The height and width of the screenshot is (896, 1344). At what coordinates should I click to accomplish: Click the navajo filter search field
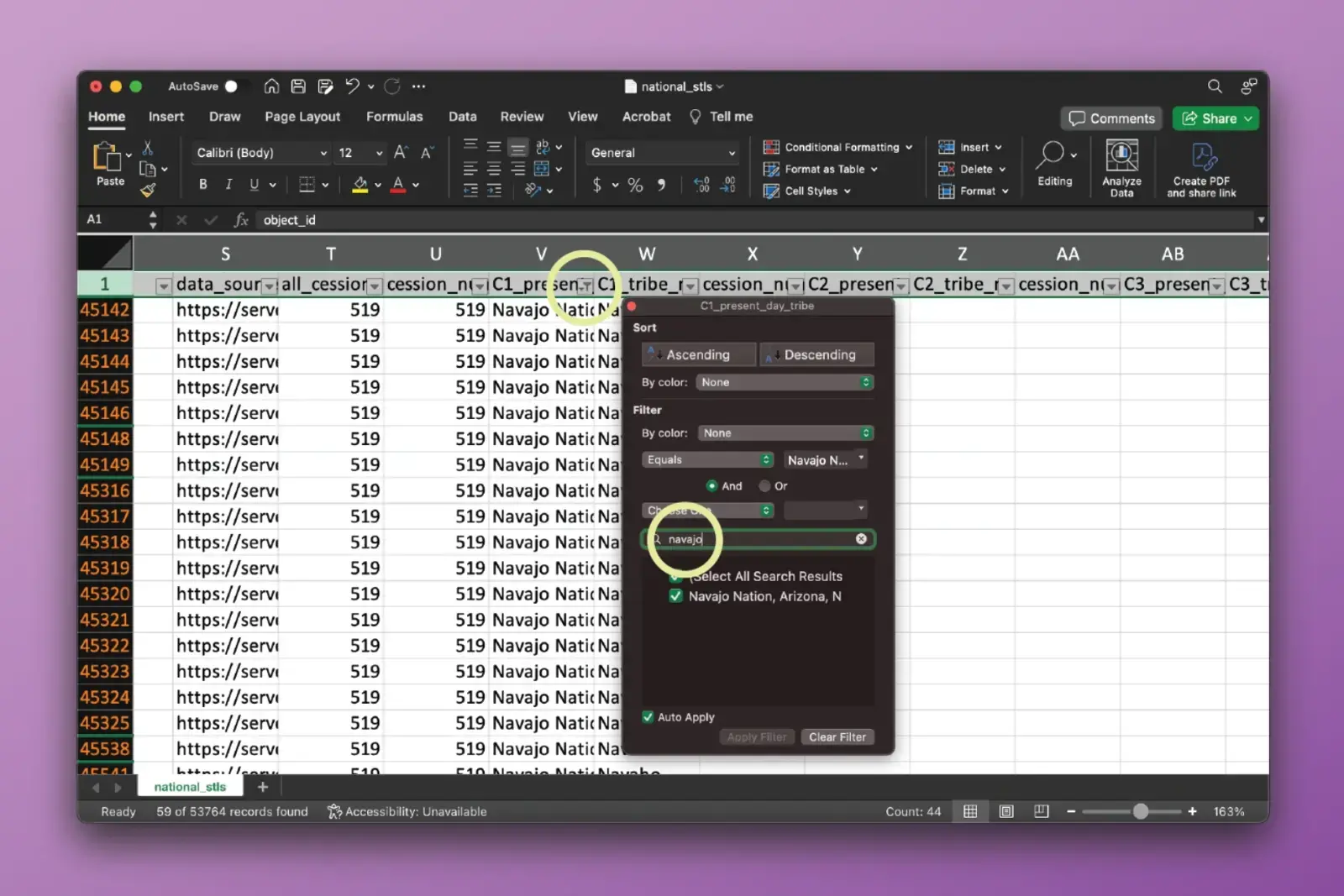tap(758, 539)
